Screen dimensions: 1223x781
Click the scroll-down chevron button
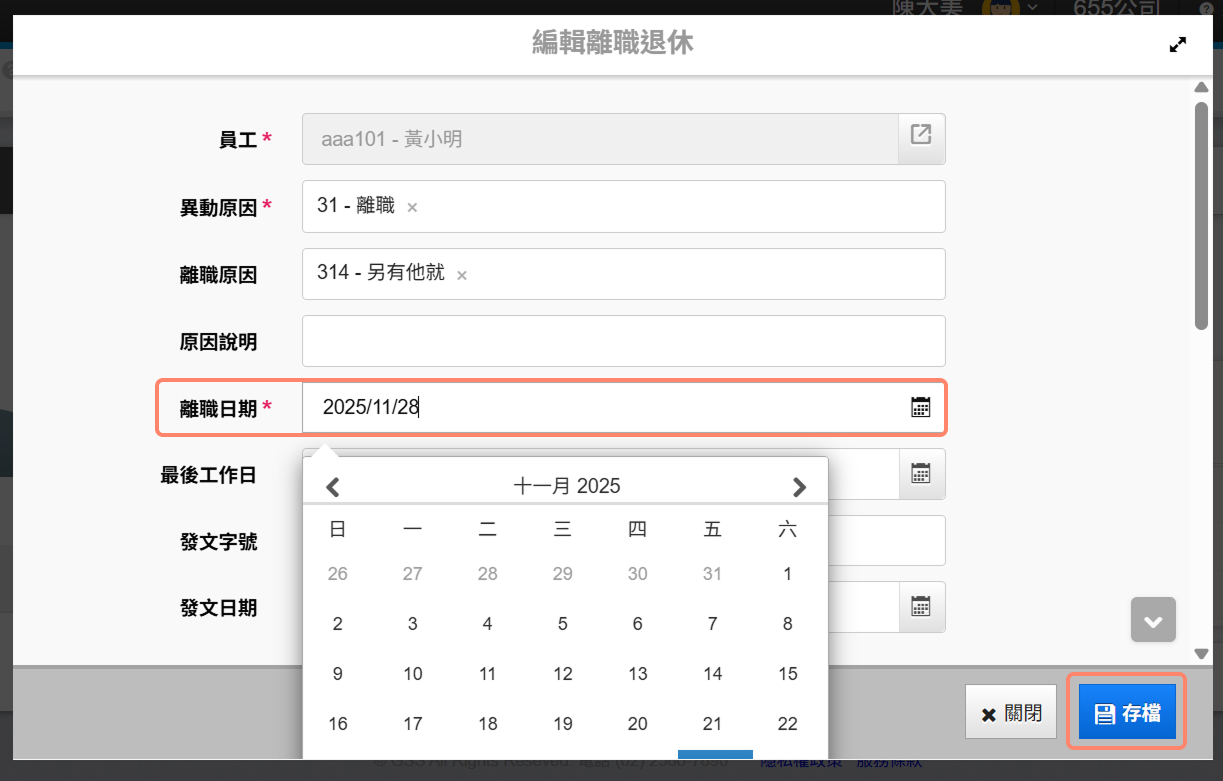coord(1153,620)
